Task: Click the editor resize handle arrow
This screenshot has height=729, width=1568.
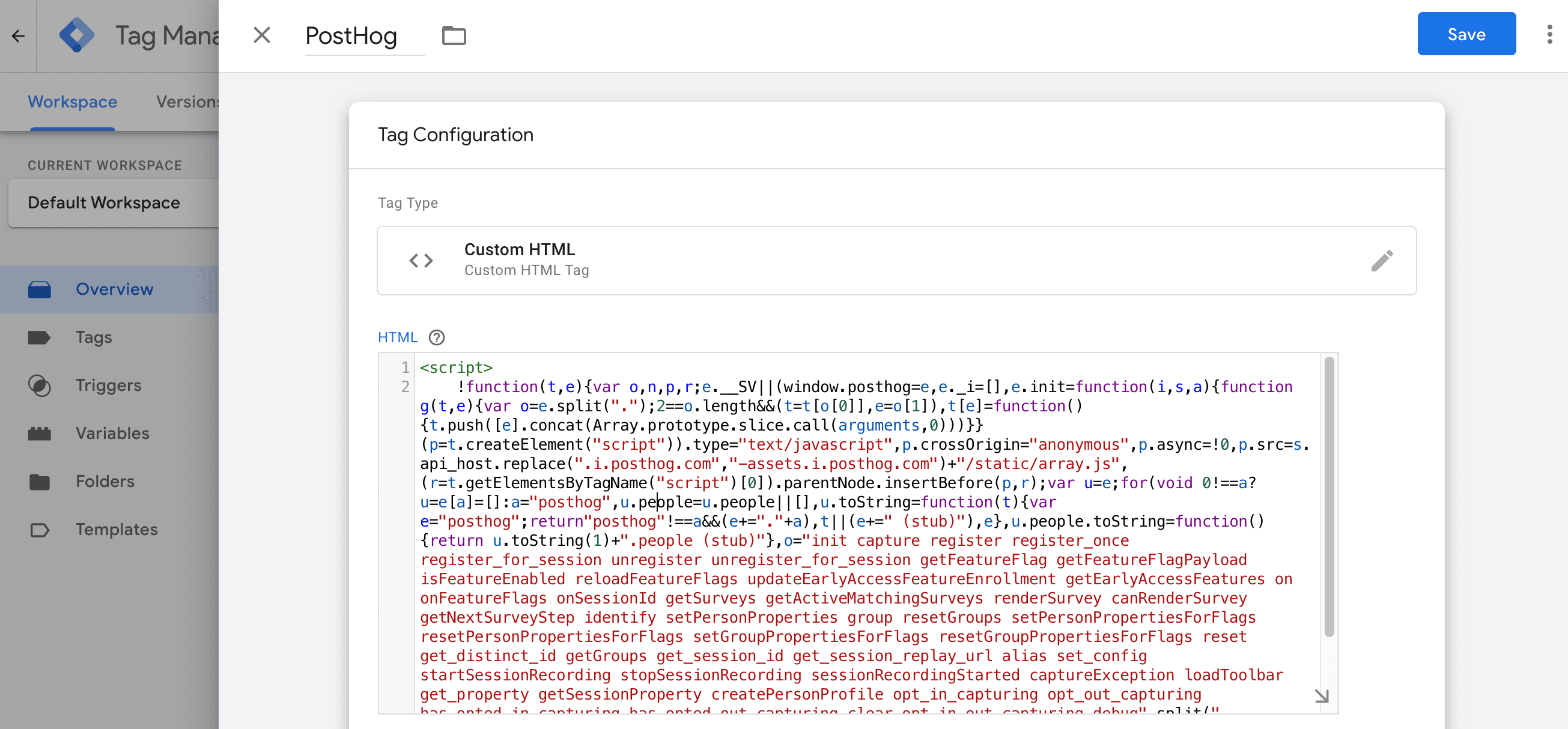Action: coord(1322,695)
